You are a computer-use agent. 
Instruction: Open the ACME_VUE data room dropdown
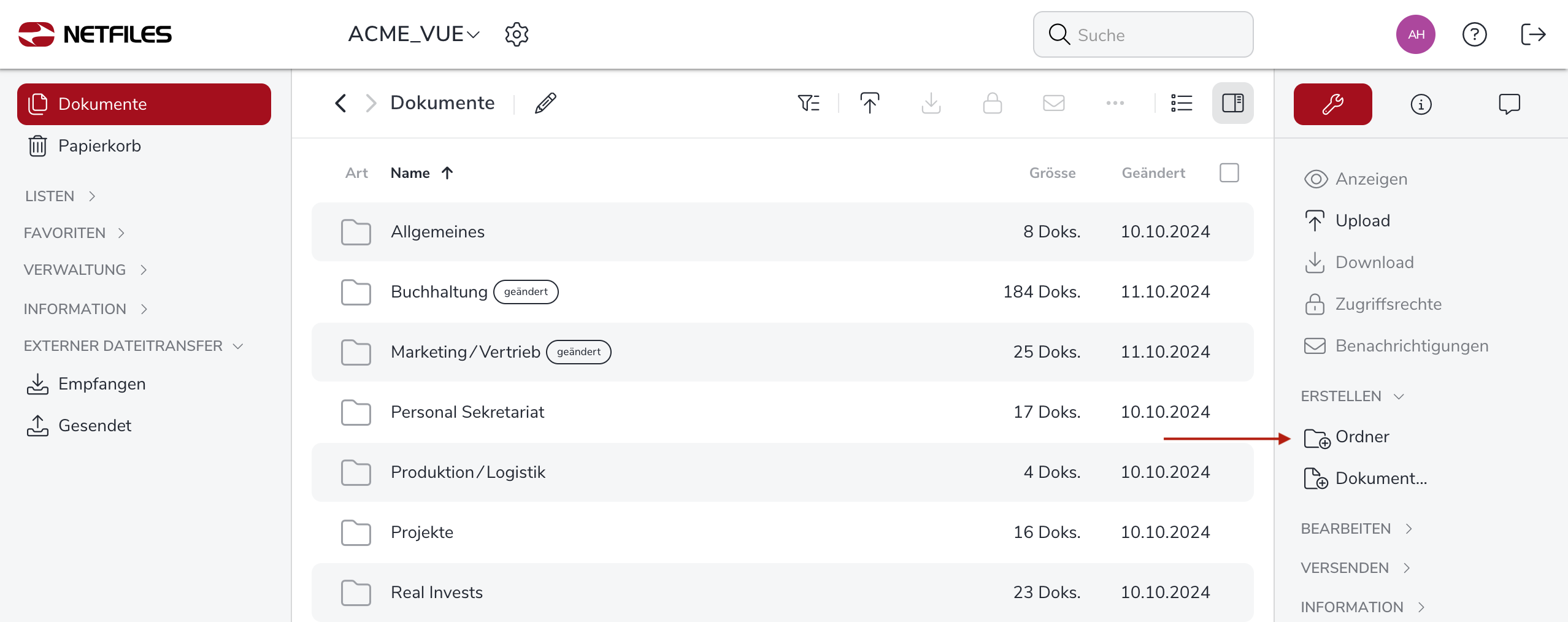coord(413,34)
